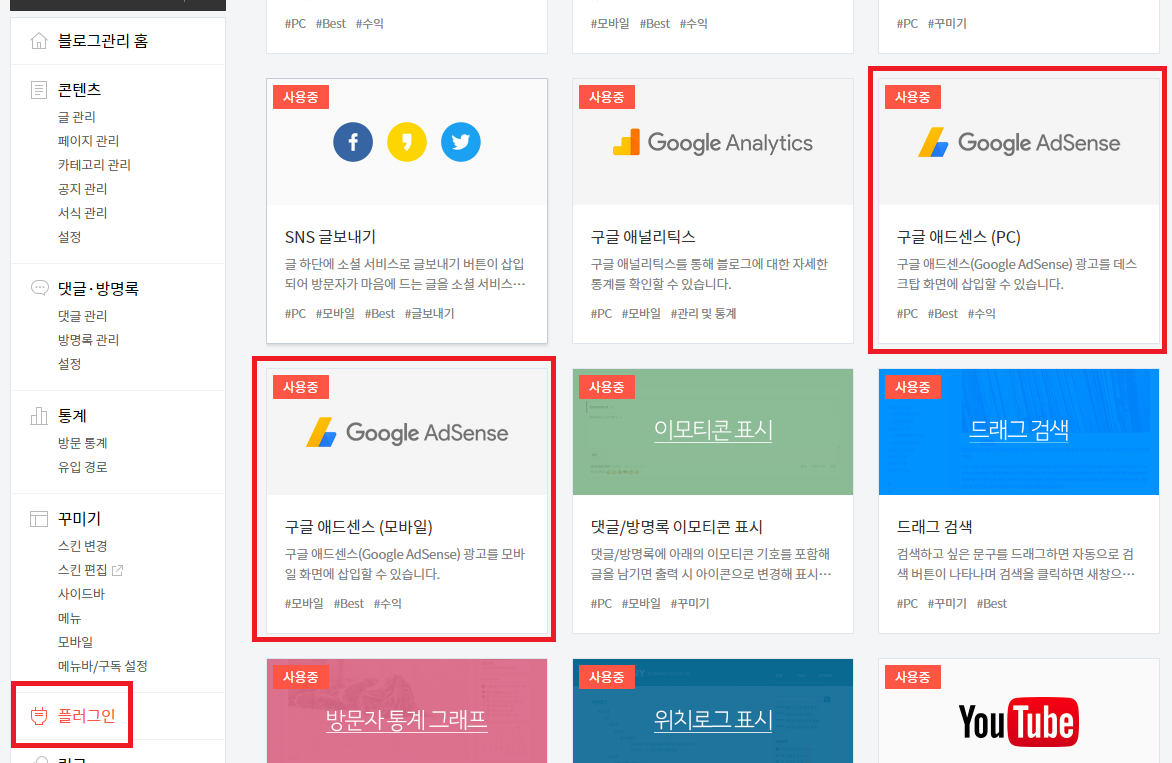Open the 드래그 검색 banner link
Screen dimensions: 1172x763
1019,430
